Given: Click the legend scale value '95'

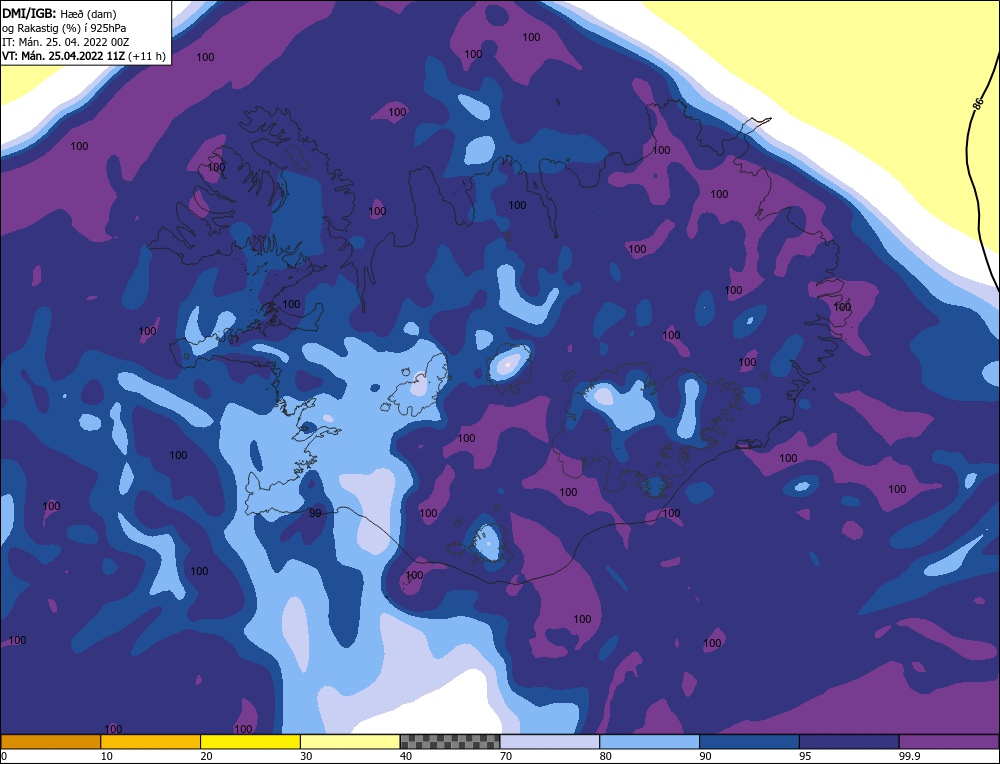Looking at the screenshot, I should point(805,756).
